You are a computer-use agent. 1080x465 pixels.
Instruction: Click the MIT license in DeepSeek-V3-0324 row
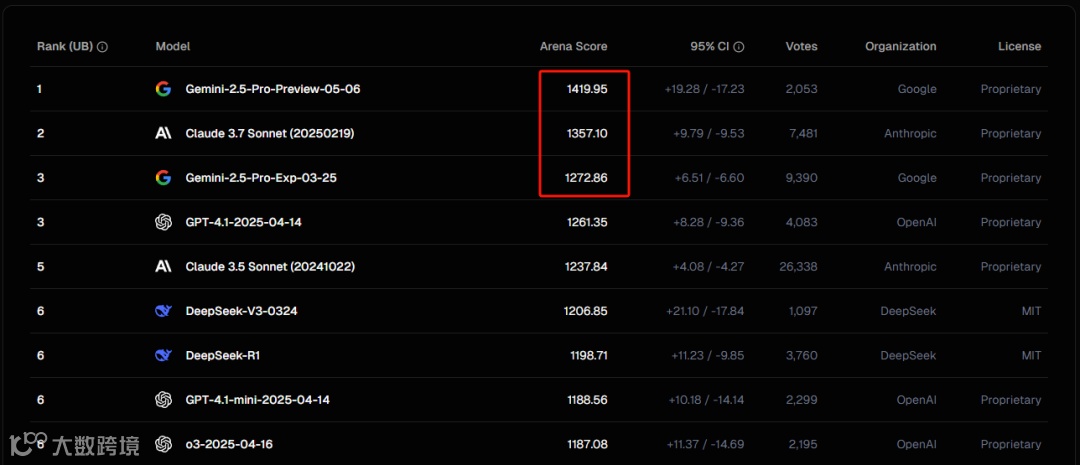(x=1032, y=311)
